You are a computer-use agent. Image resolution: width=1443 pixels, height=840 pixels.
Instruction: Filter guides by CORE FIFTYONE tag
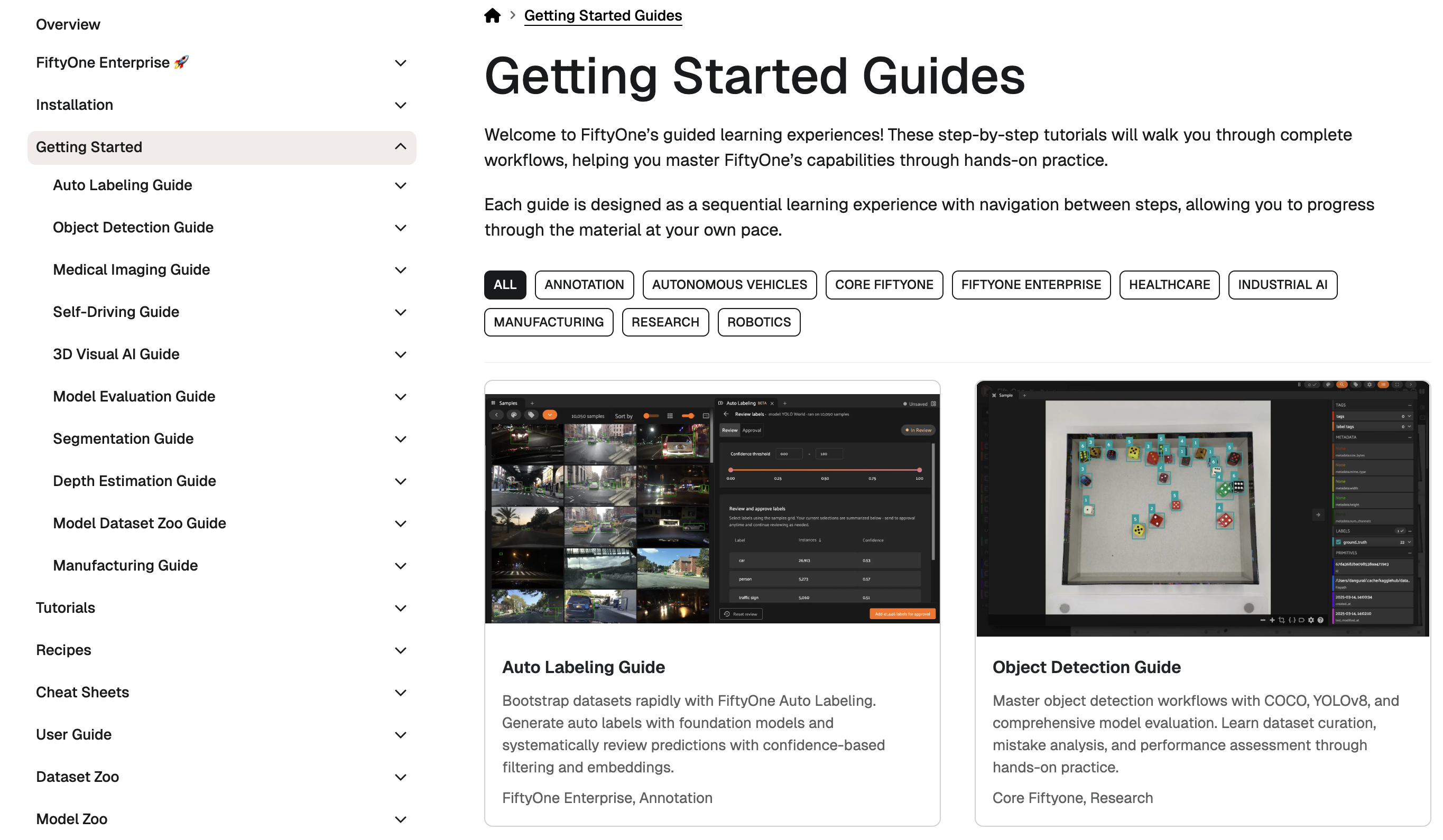[x=884, y=285]
